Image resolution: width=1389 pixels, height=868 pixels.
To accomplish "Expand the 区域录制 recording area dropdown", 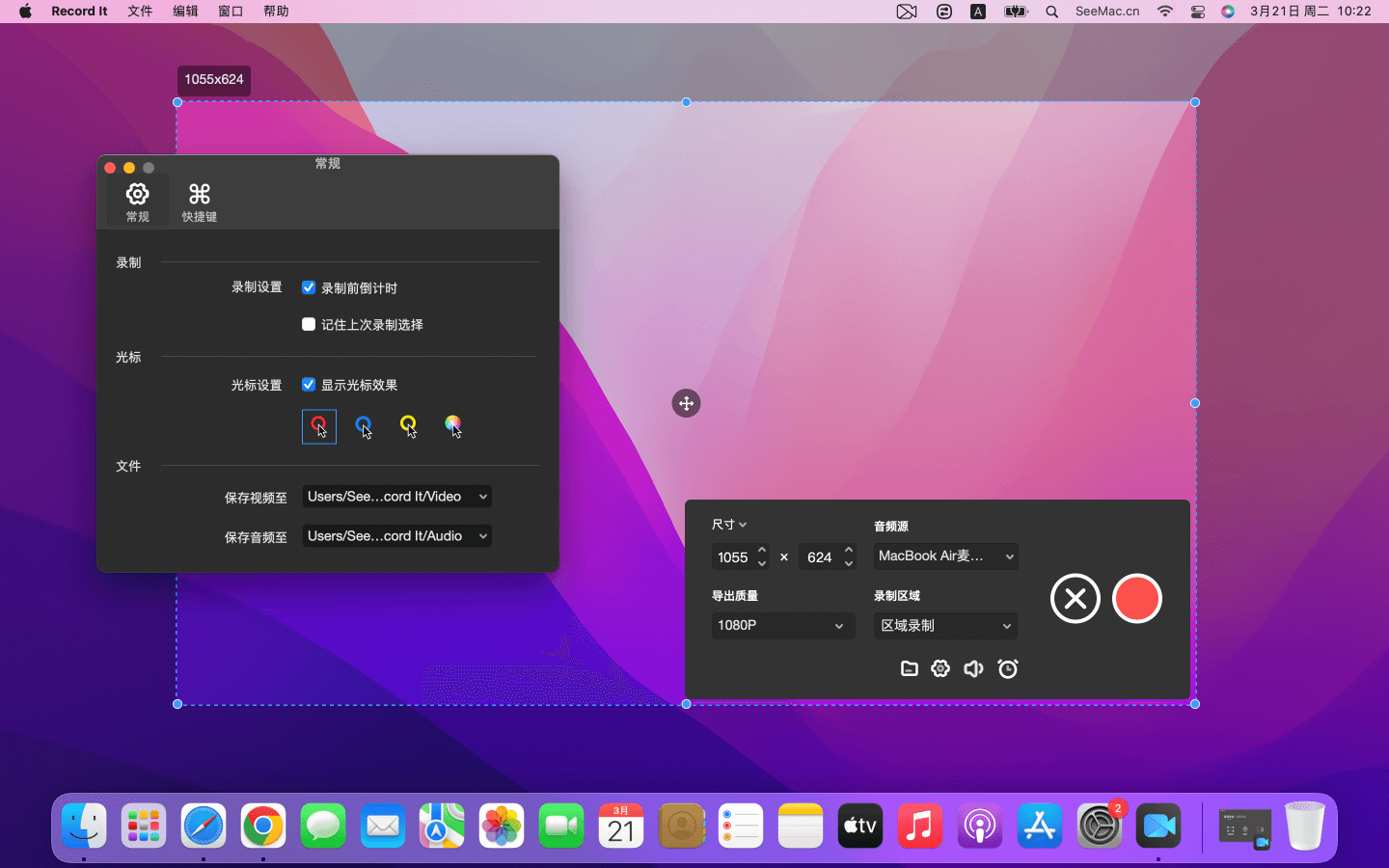I will coord(945,626).
